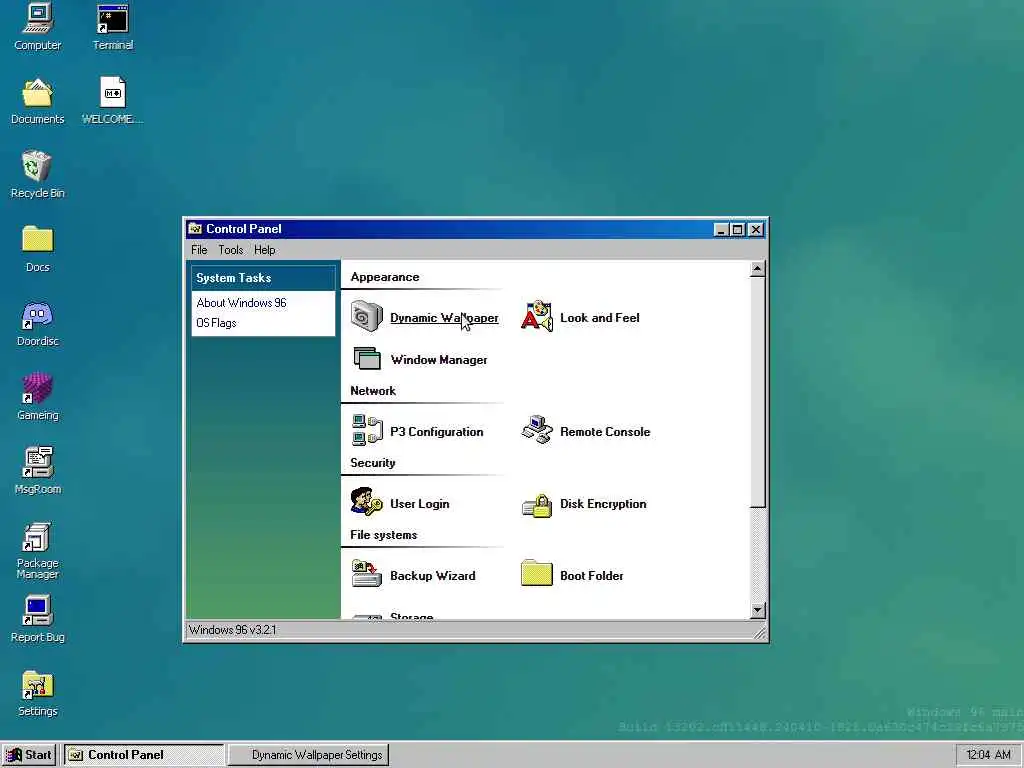
Task: Select the Gameing shortcut icon
Action: 37,389
